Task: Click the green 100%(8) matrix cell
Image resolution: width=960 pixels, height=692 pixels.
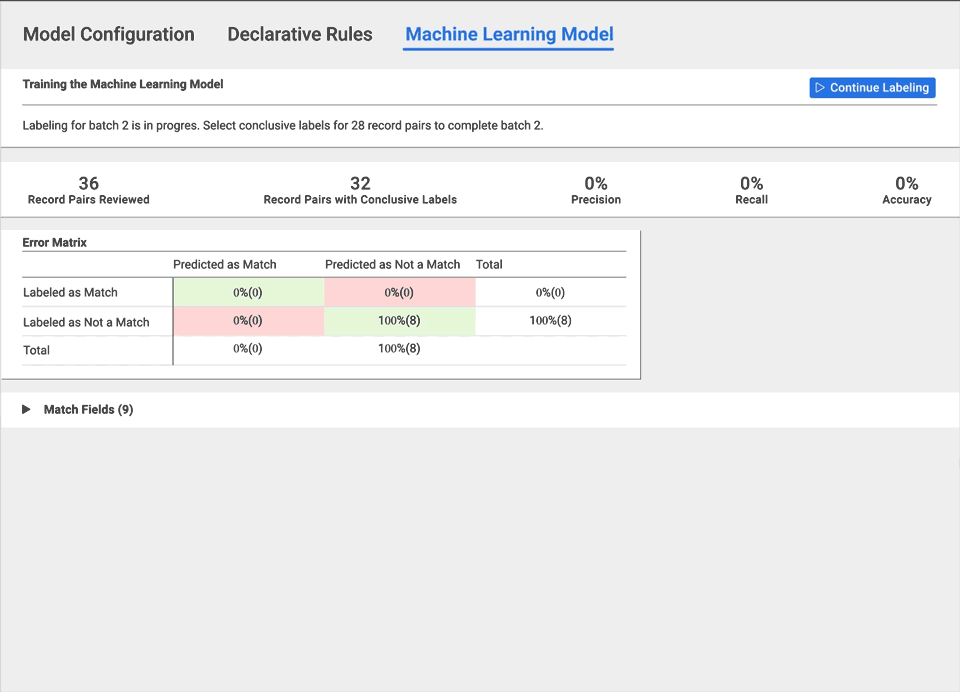Action: click(399, 321)
